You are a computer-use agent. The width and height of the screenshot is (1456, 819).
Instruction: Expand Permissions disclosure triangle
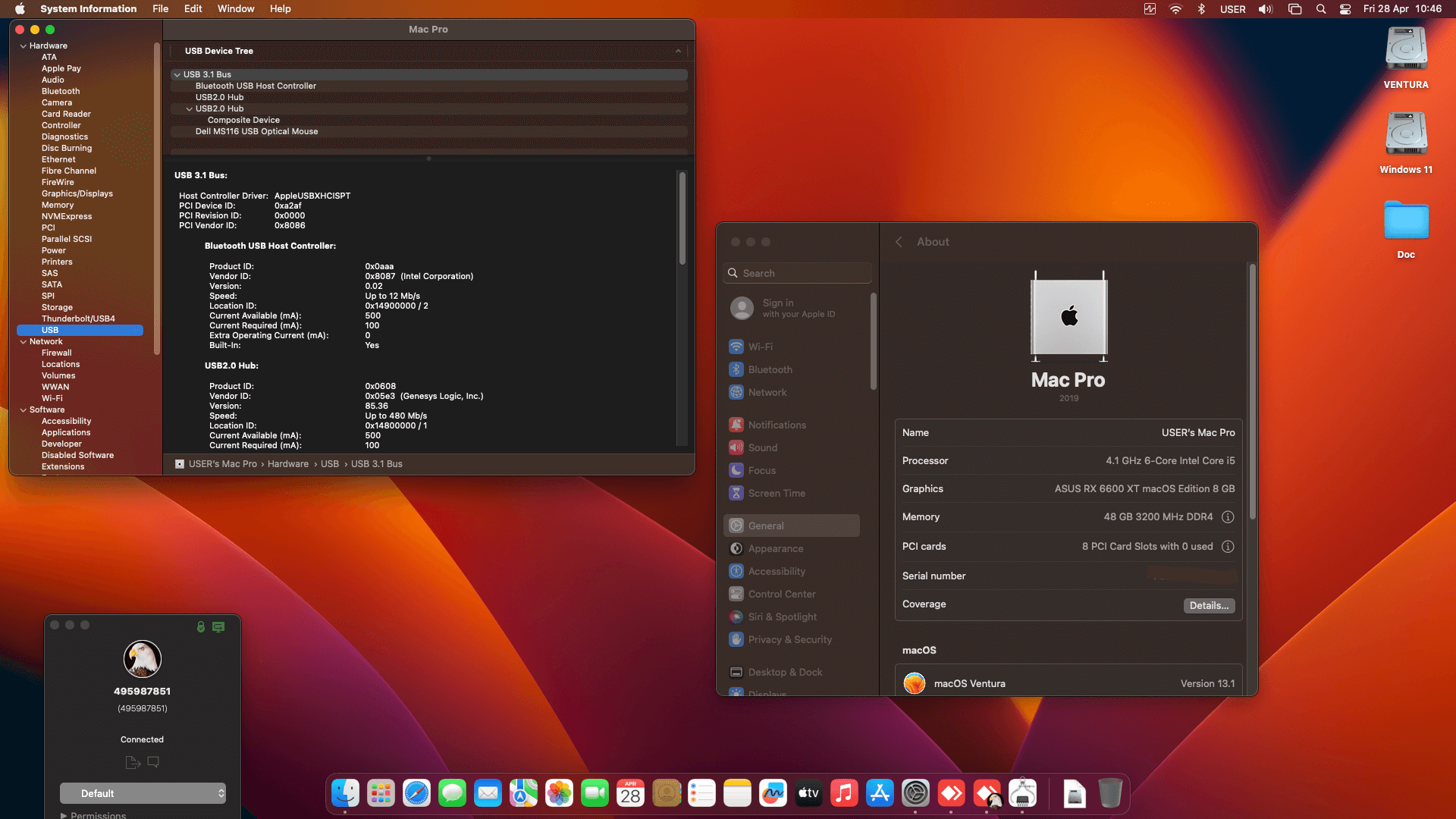click(64, 816)
